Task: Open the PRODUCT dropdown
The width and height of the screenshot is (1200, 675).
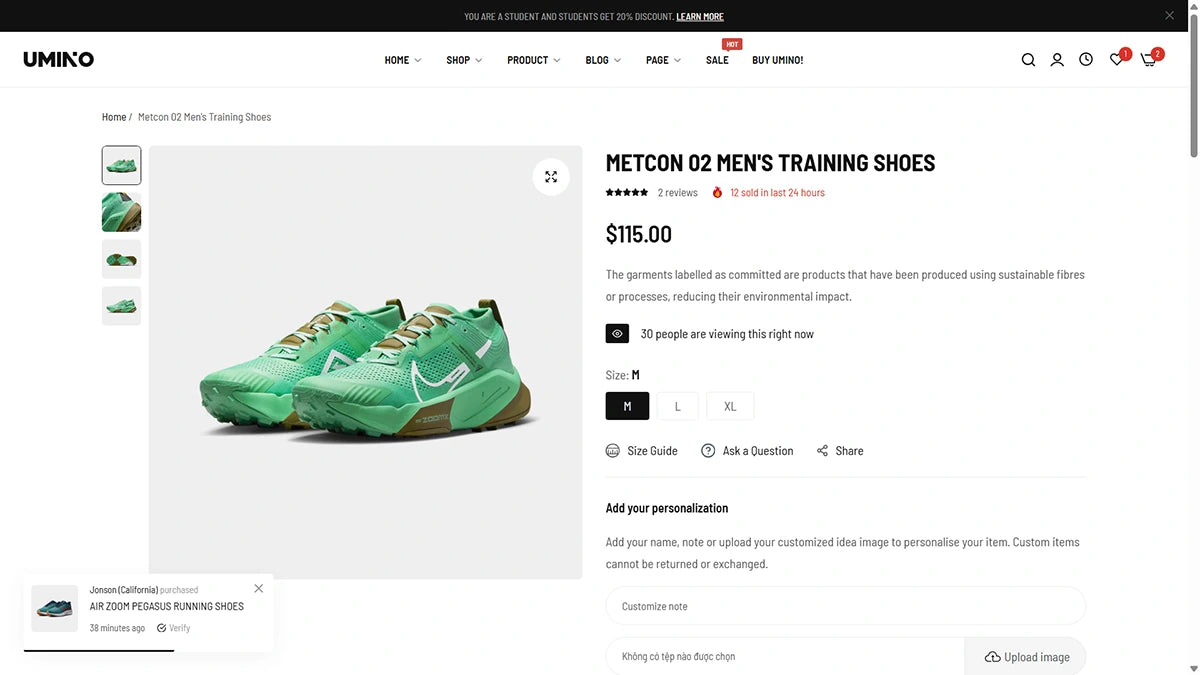Action: (527, 60)
